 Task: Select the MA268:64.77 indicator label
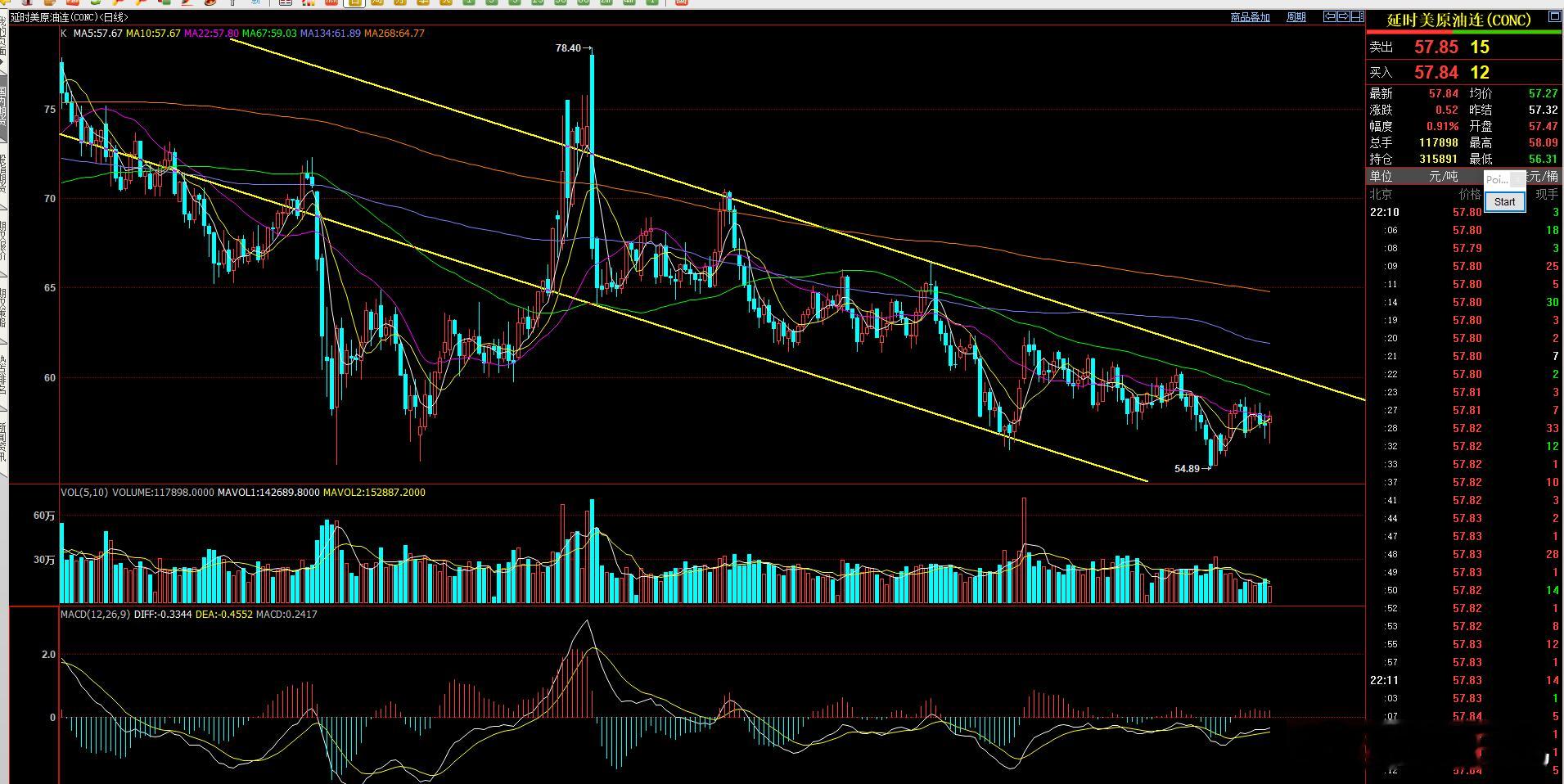click(394, 34)
